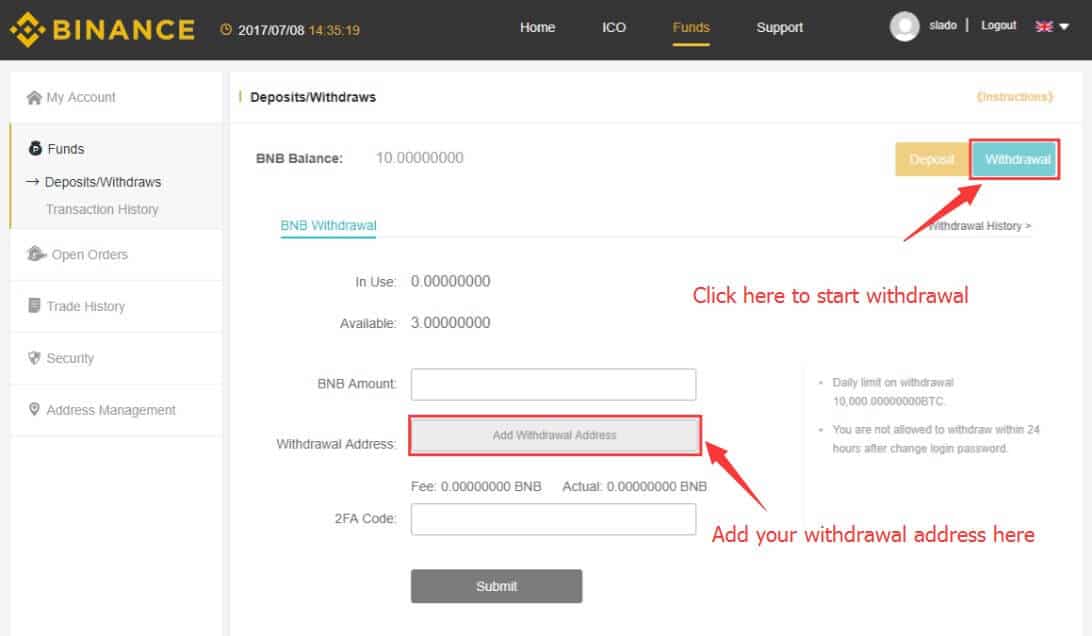This screenshot has height=636, width=1092.
Task: Click the Actual: 0.00000000 BNB text
Action: (634, 486)
